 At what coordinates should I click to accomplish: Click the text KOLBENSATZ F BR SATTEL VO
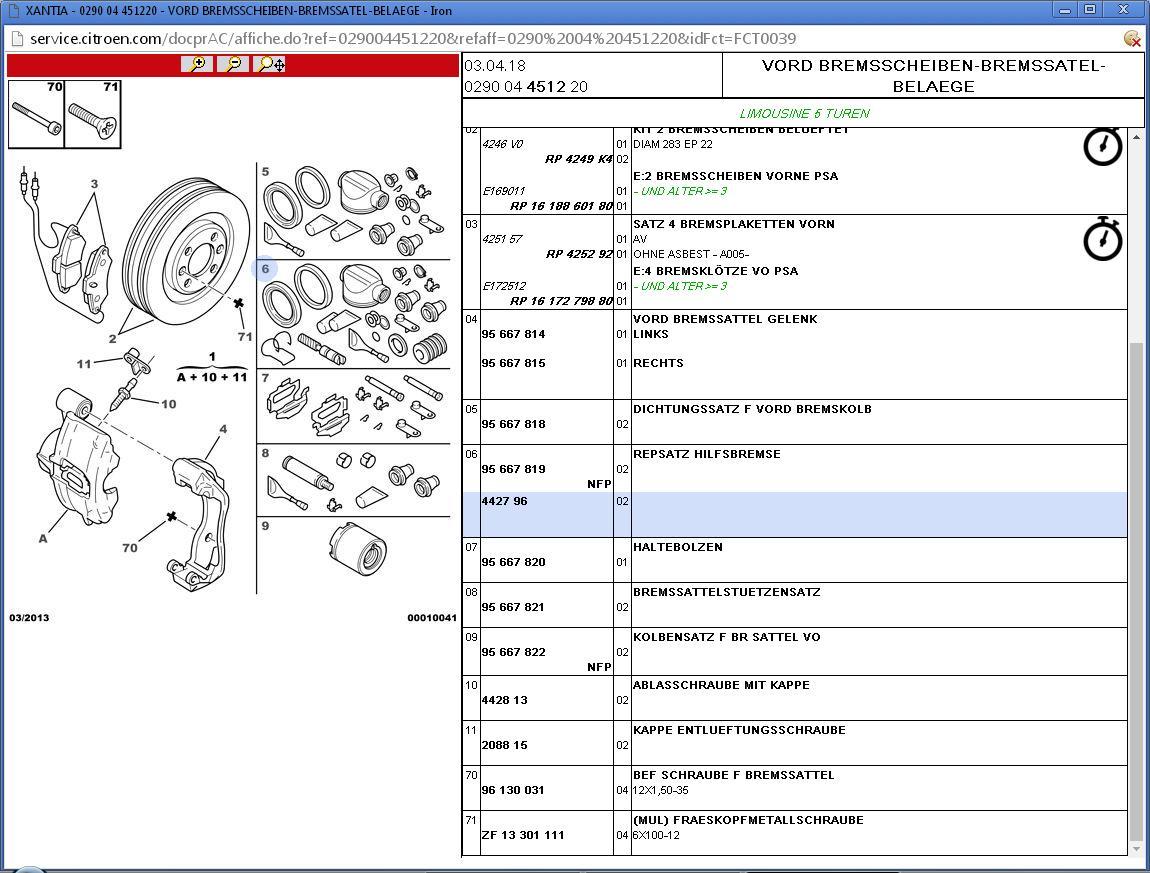pos(727,638)
